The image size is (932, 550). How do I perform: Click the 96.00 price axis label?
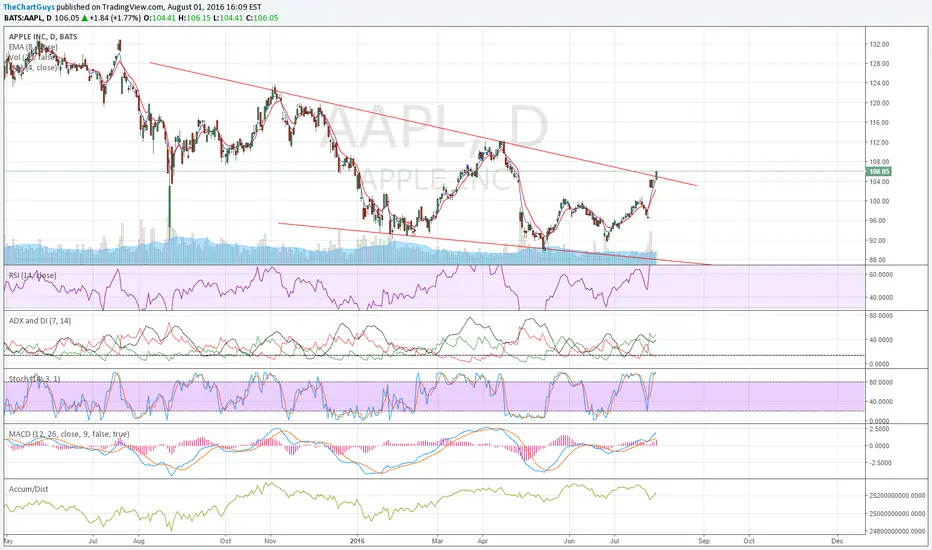click(x=879, y=221)
